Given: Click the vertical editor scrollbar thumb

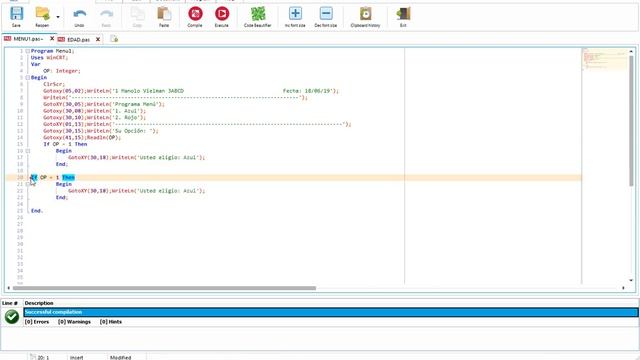Looking at the screenshot, I should coord(631,121).
